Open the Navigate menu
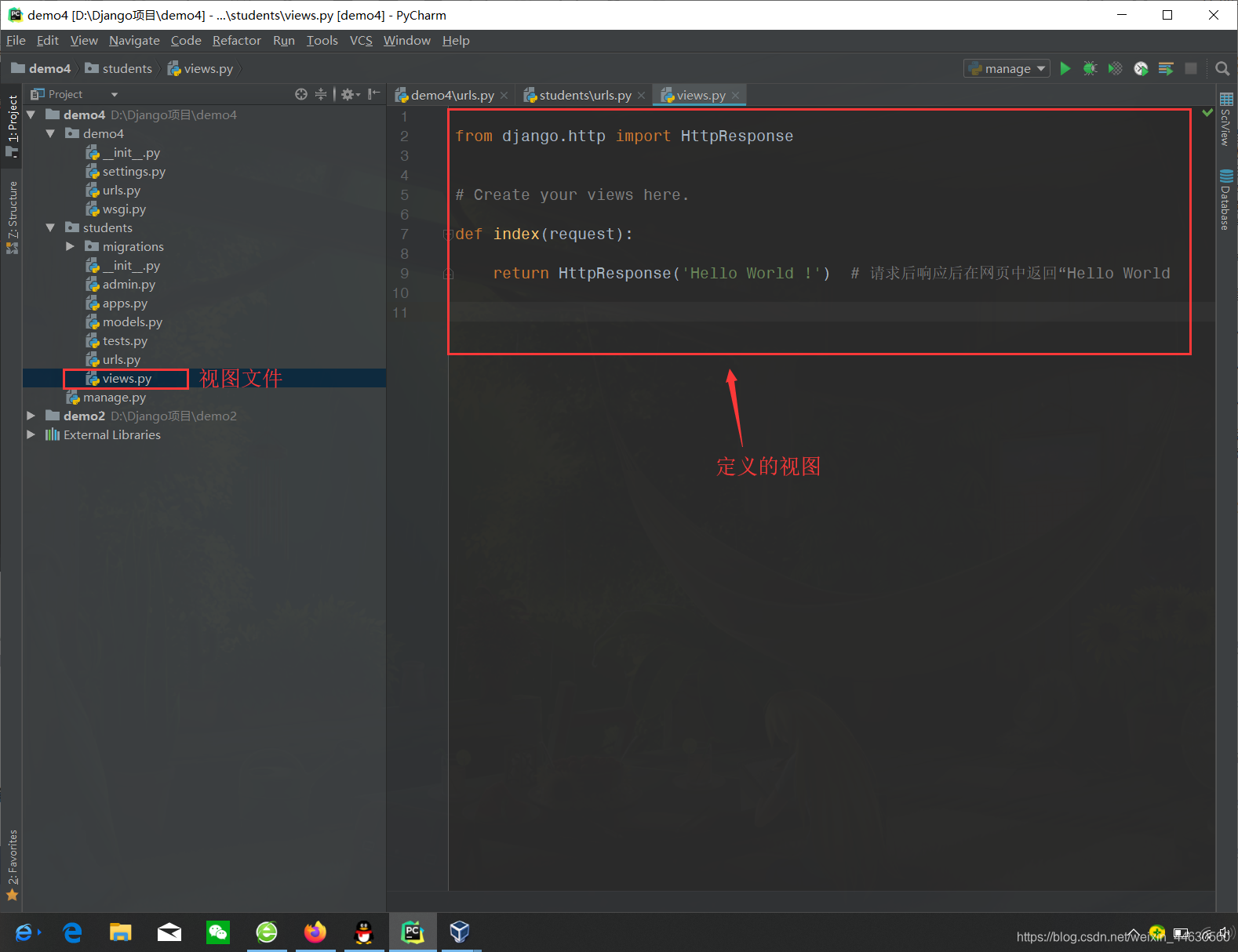 (x=134, y=40)
